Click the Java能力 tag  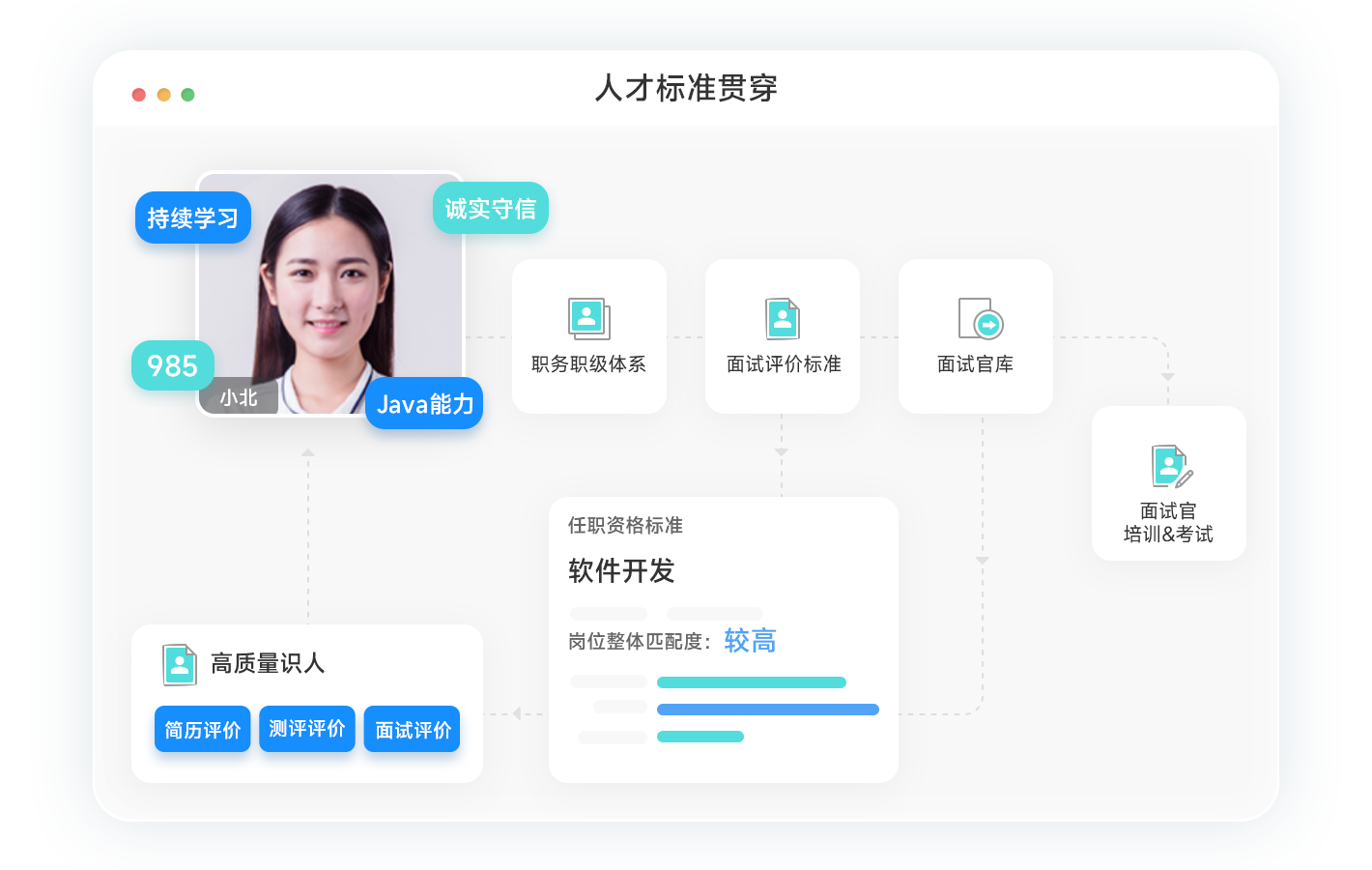[x=424, y=403]
